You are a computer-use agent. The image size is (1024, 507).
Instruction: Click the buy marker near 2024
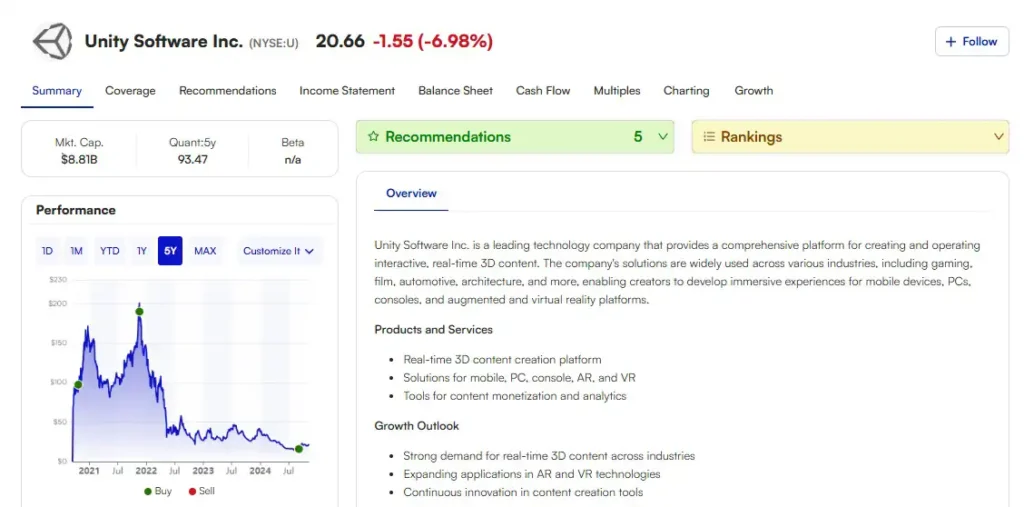click(x=299, y=449)
